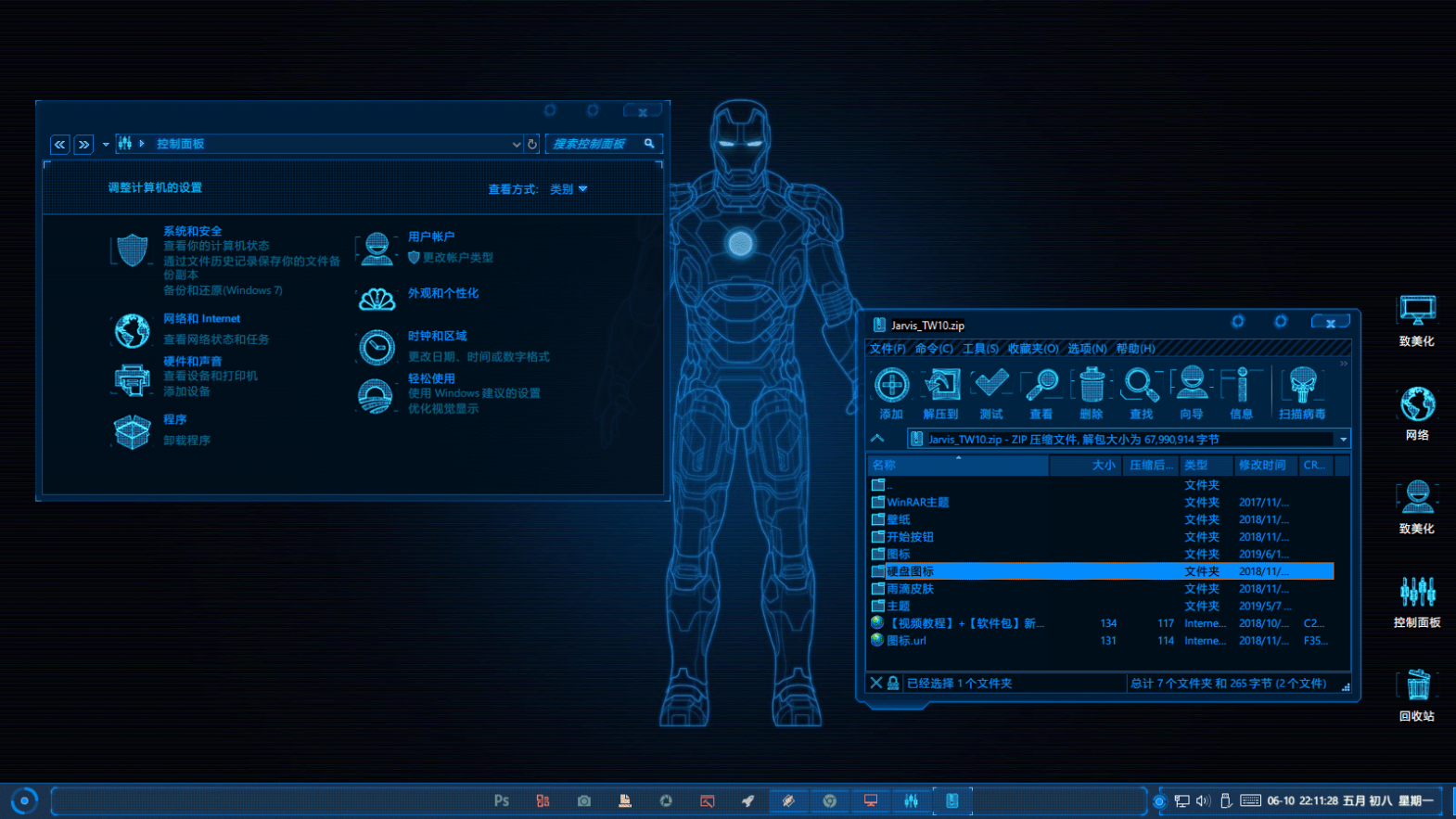1456x819 pixels.
Task: Open Photoshop from the taskbar
Action: [x=502, y=800]
